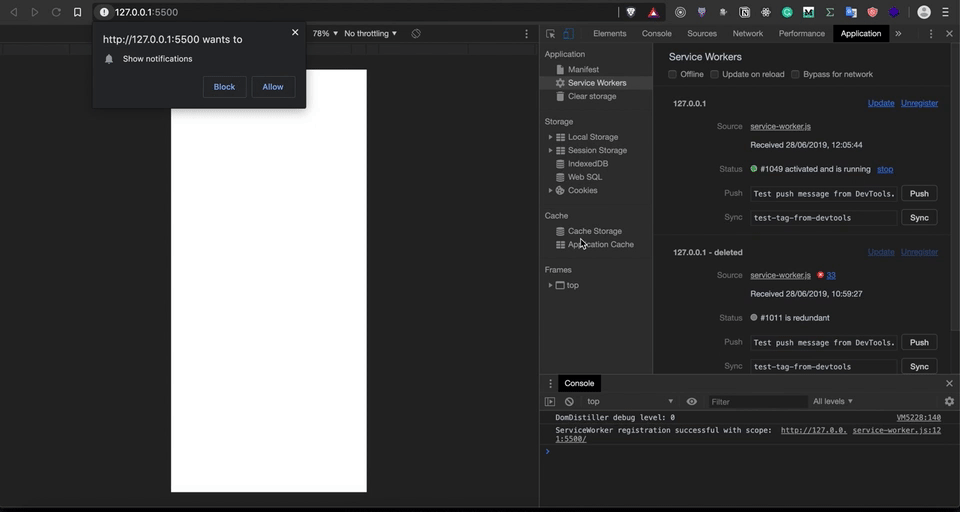Click Update link for active 127.0.0.1 worker
Viewport: 960px width, 512px height.
881,104
